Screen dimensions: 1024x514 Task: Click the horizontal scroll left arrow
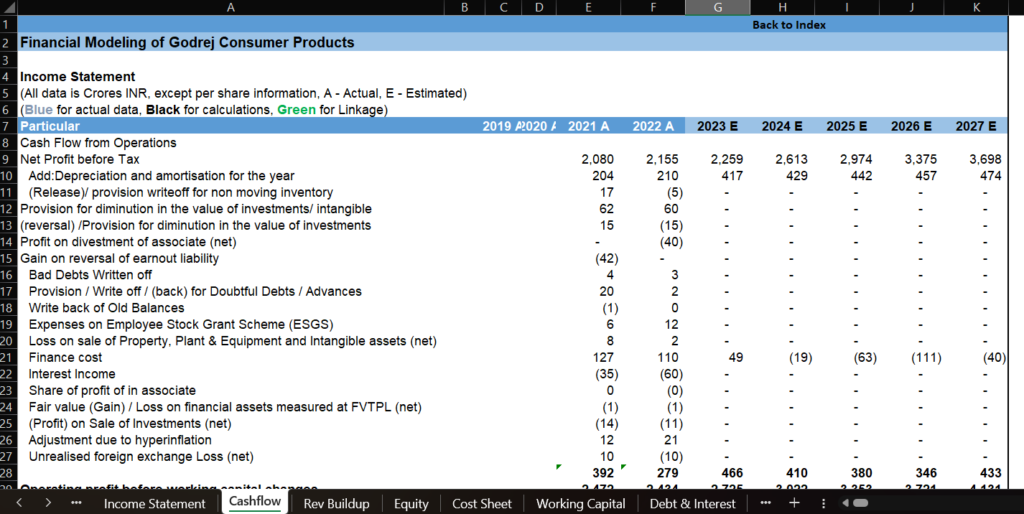848,503
